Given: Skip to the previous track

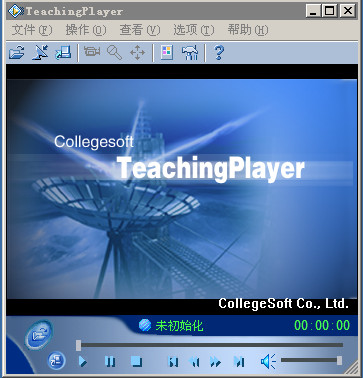Looking at the screenshot, I should point(174,362).
